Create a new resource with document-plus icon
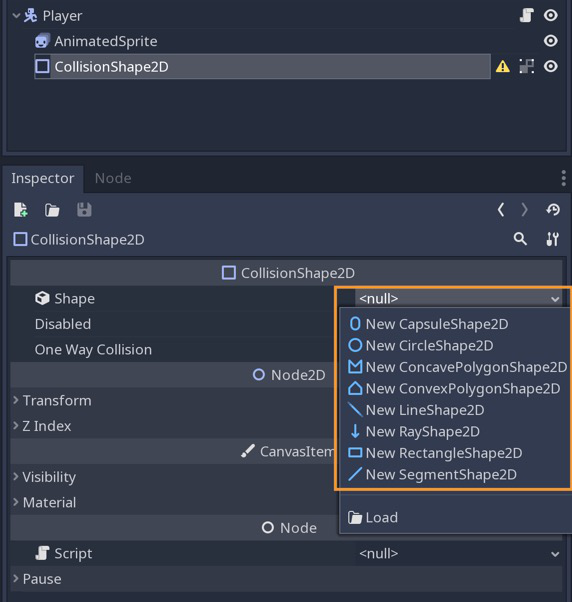 [20, 210]
